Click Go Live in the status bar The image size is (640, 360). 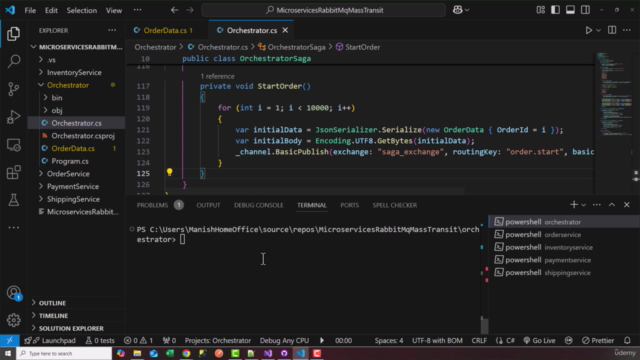tap(539, 340)
